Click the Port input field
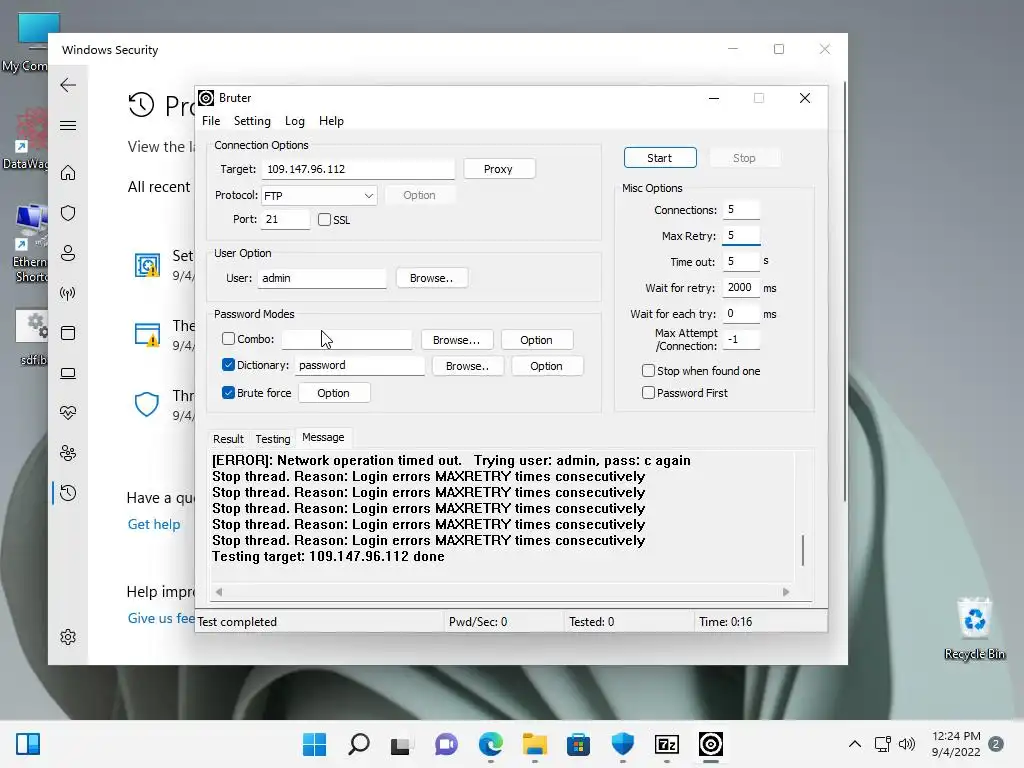The width and height of the screenshot is (1024, 768). point(285,219)
